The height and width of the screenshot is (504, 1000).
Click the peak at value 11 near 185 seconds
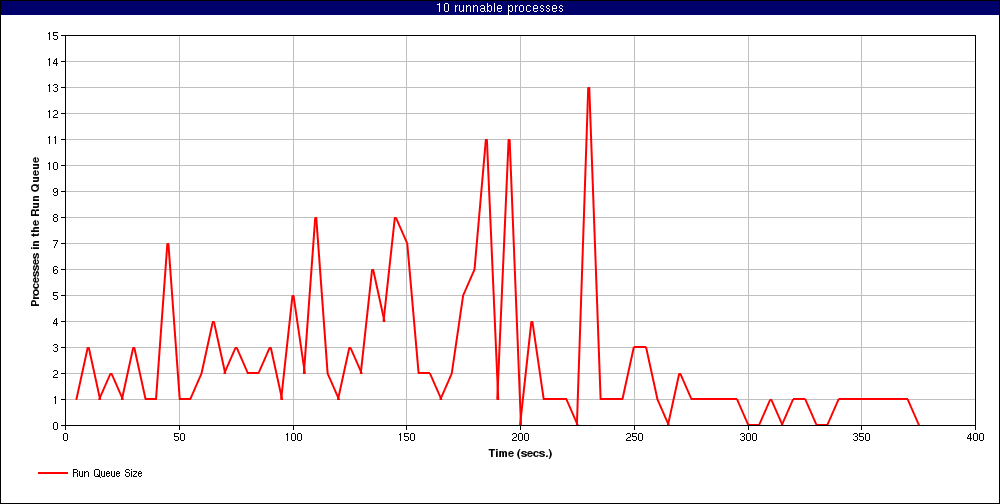487,140
